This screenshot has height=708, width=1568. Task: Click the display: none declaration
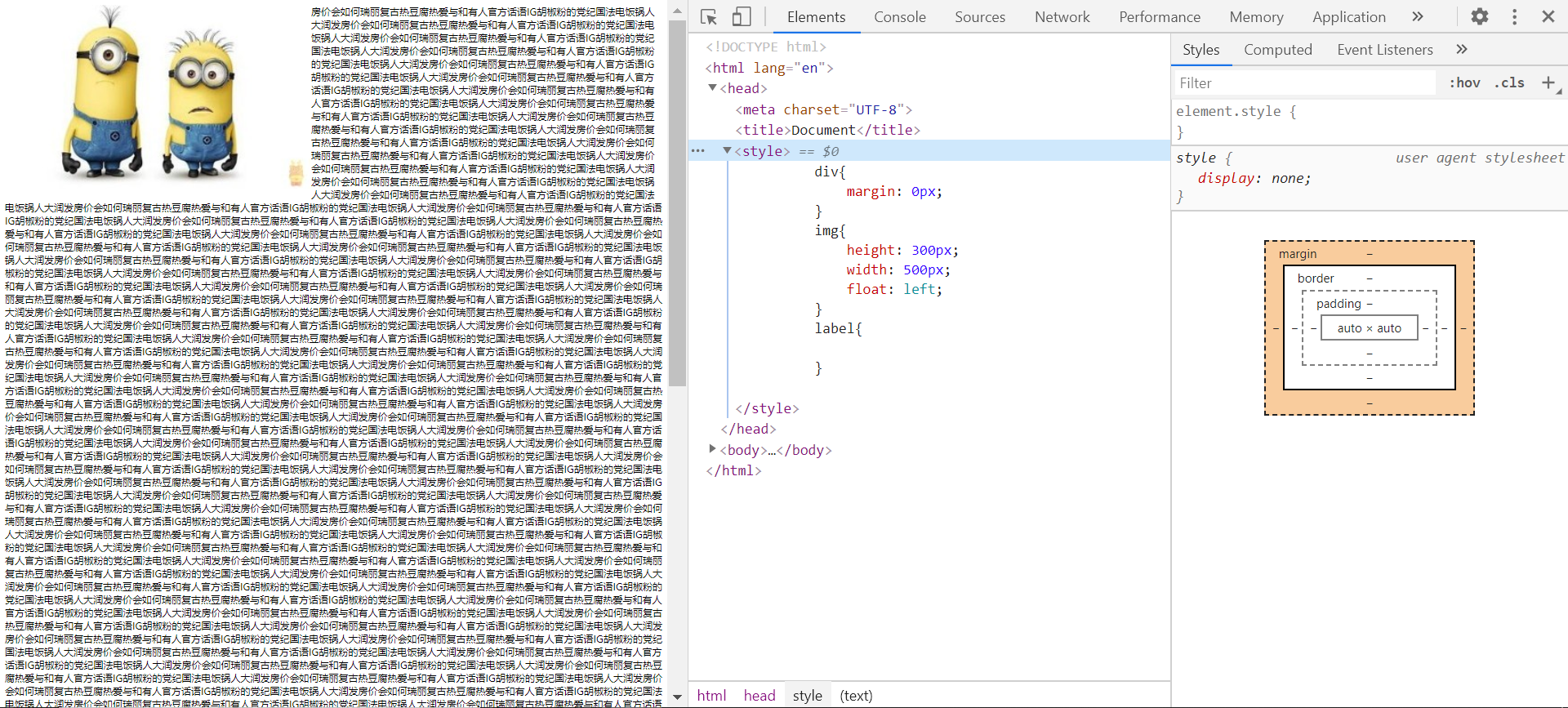(1254, 178)
